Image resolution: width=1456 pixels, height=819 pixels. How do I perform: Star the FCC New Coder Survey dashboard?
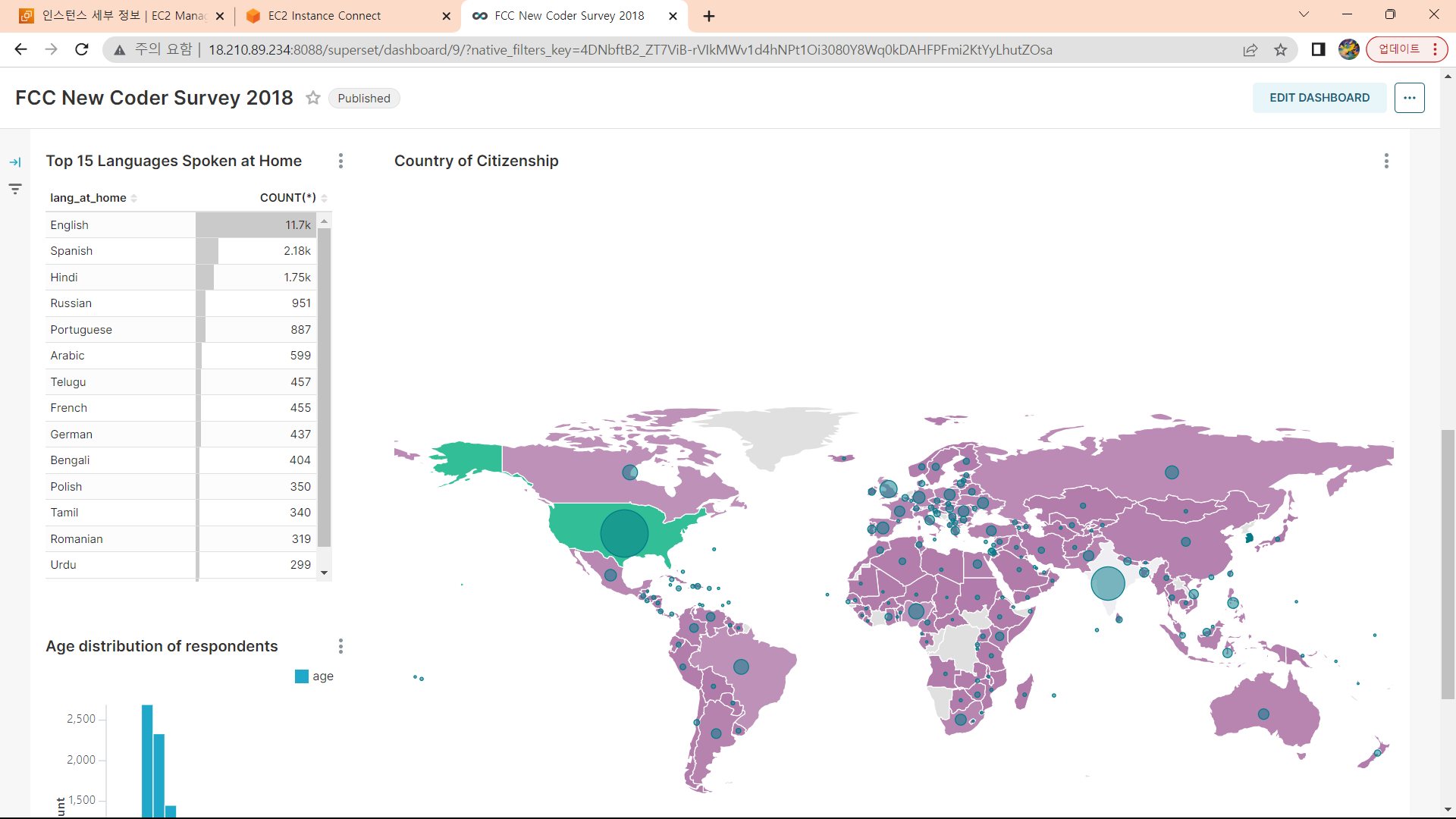coord(313,98)
